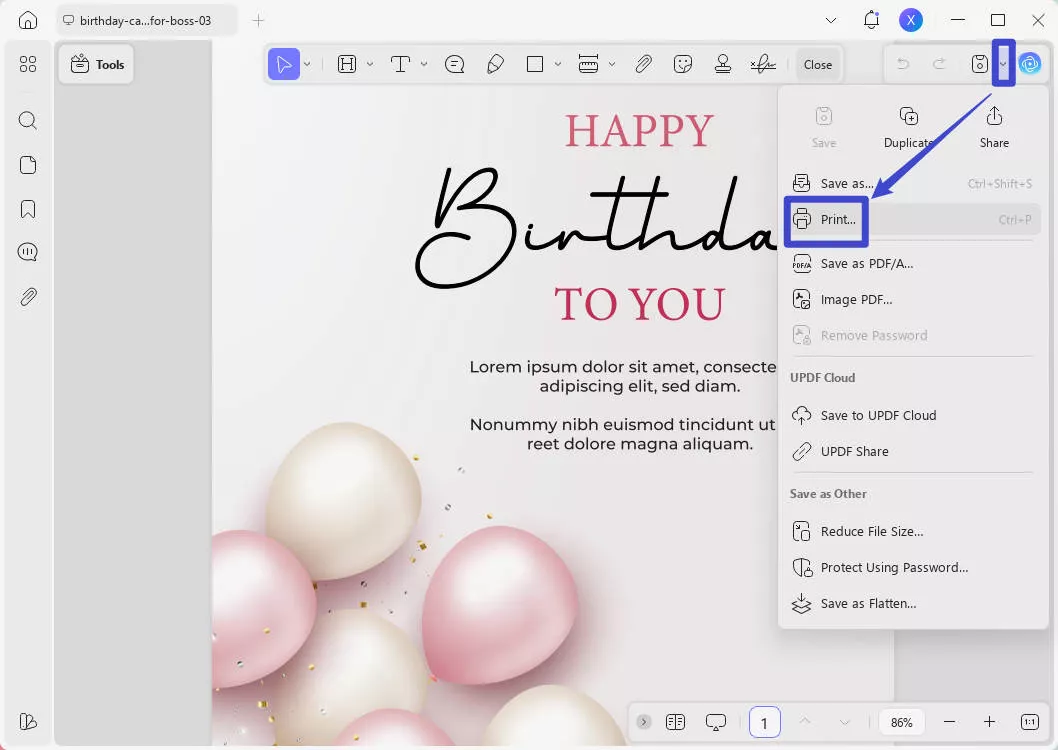Click Save in the dropdown panel
The image size is (1058, 750).
click(x=824, y=127)
